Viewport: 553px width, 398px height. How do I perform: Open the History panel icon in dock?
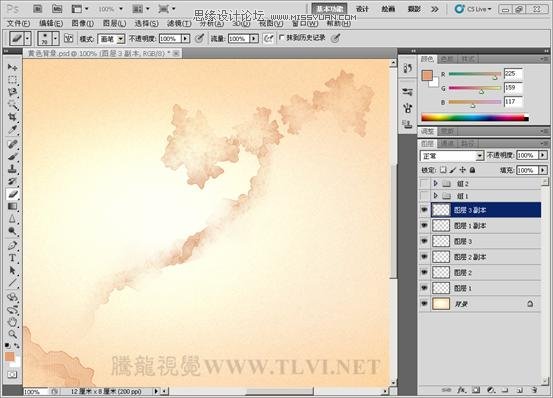click(408, 68)
